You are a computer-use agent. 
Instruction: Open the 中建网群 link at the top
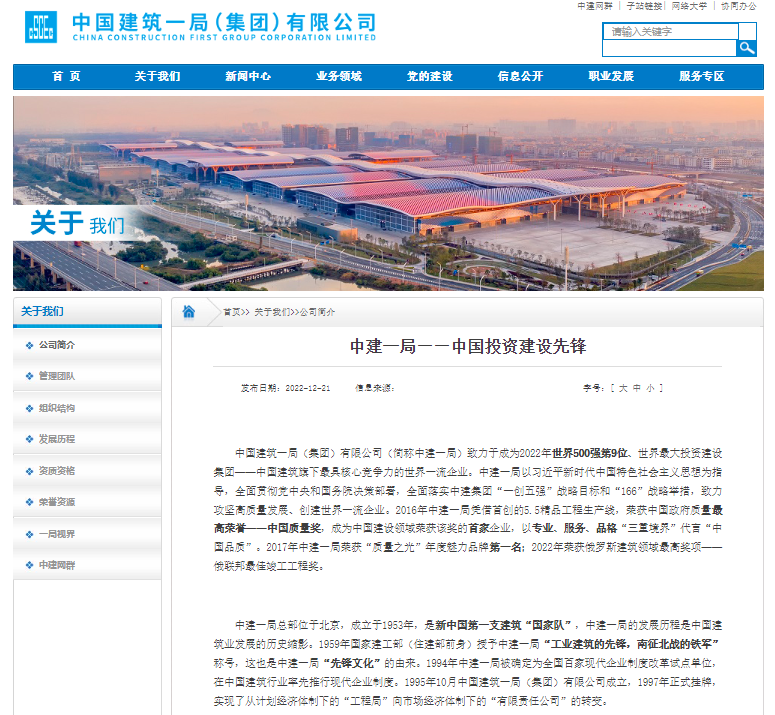pyautogui.click(x=595, y=6)
